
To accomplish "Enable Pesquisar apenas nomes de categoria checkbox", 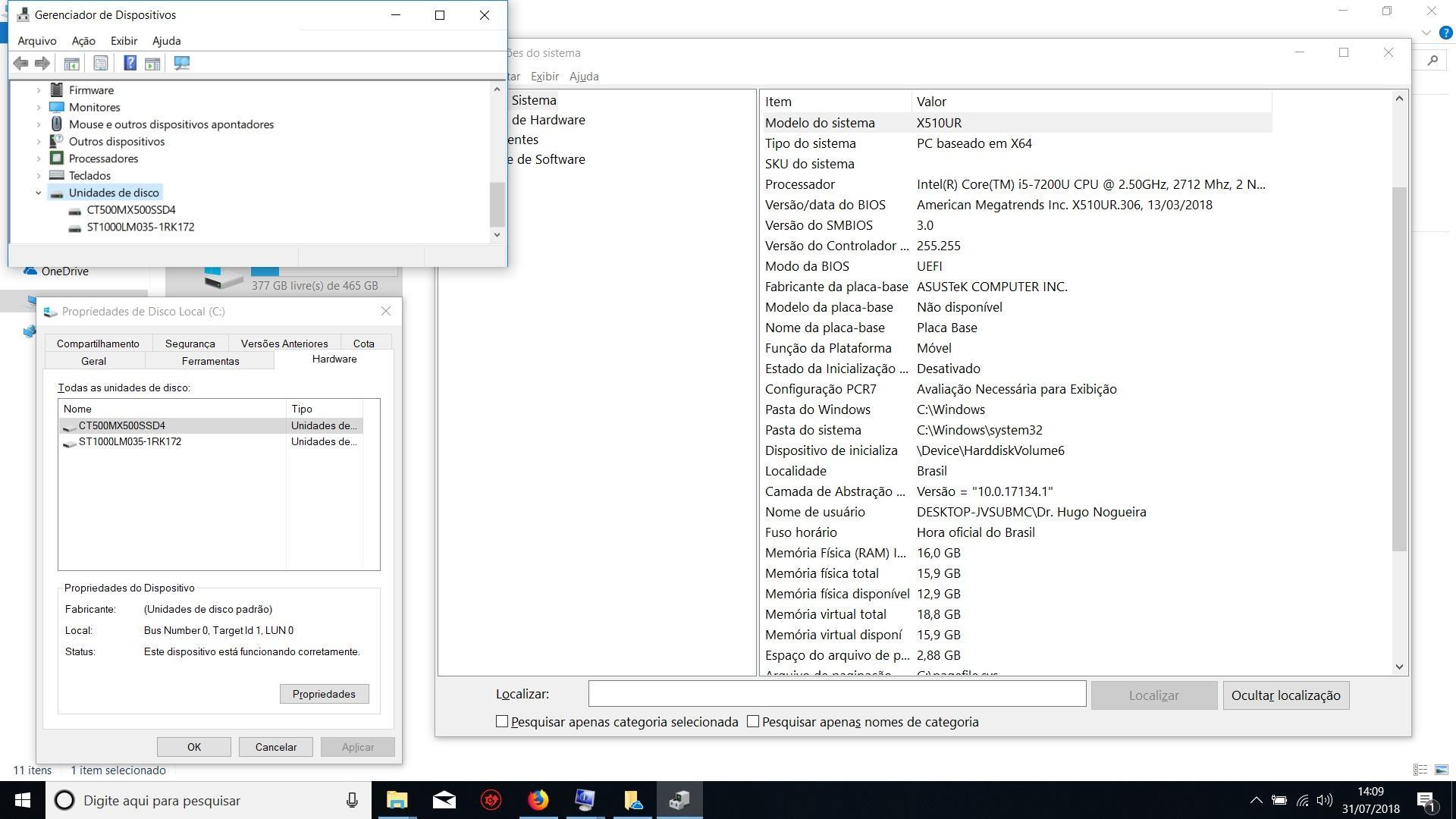I will point(753,722).
